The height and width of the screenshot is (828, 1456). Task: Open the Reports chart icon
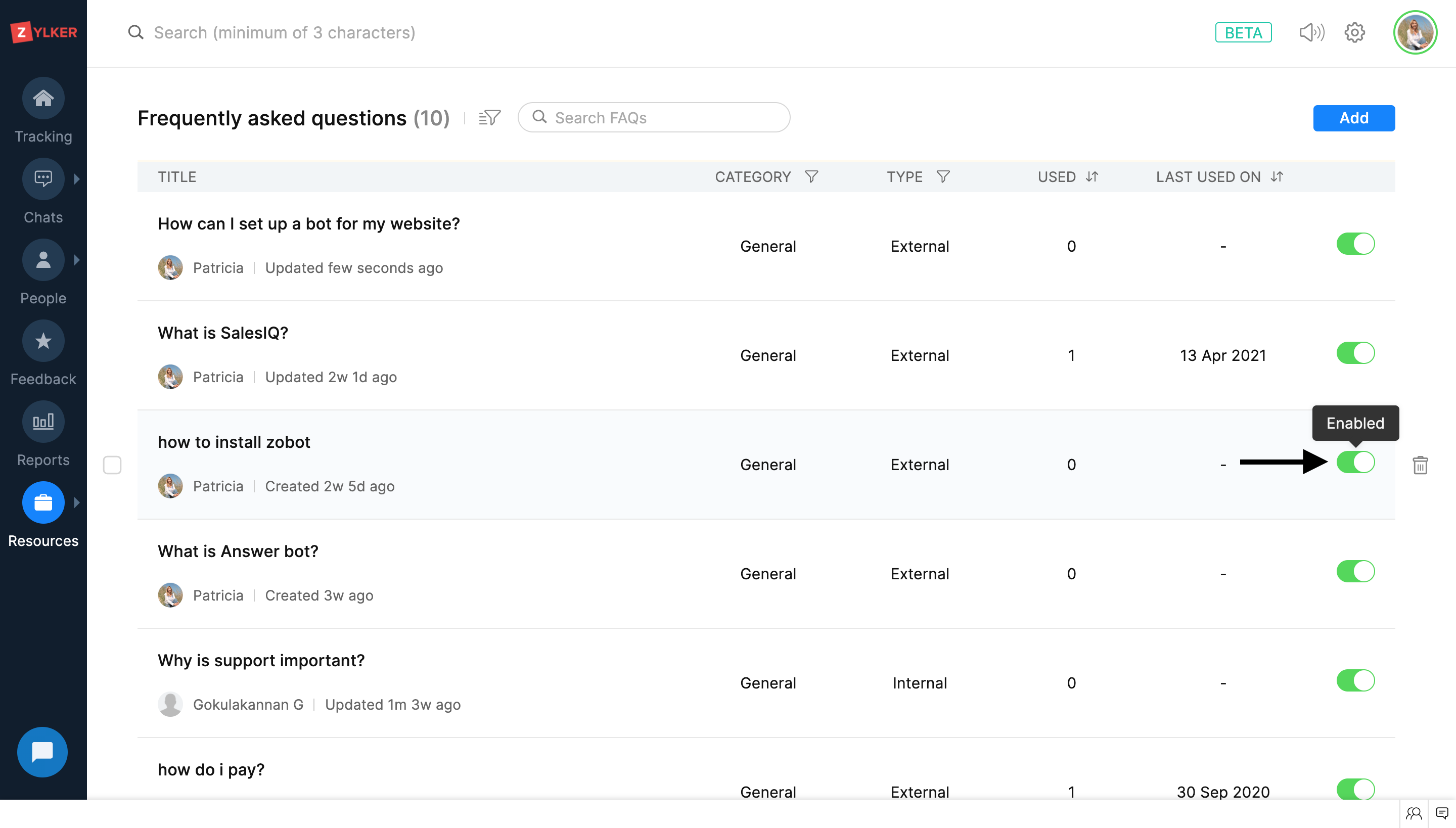tap(43, 422)
